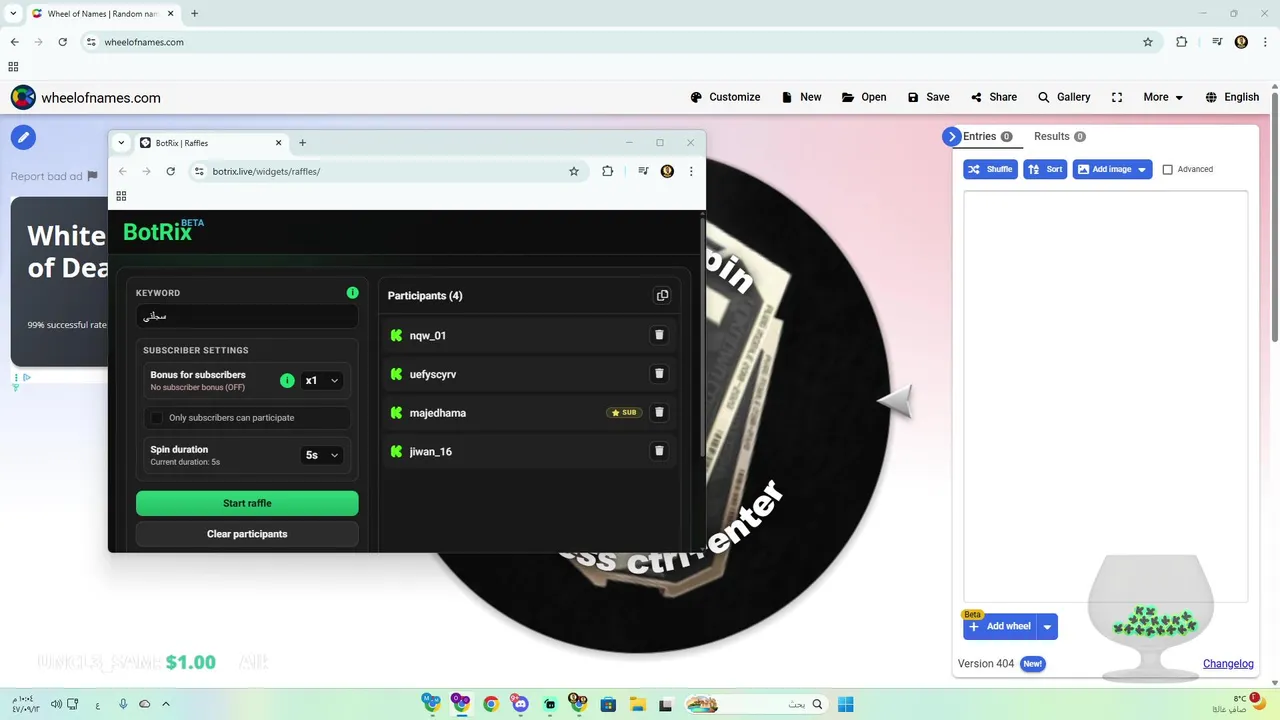Sort the wheel entries
This screenshot has height=720, width=1280.
1045,169
